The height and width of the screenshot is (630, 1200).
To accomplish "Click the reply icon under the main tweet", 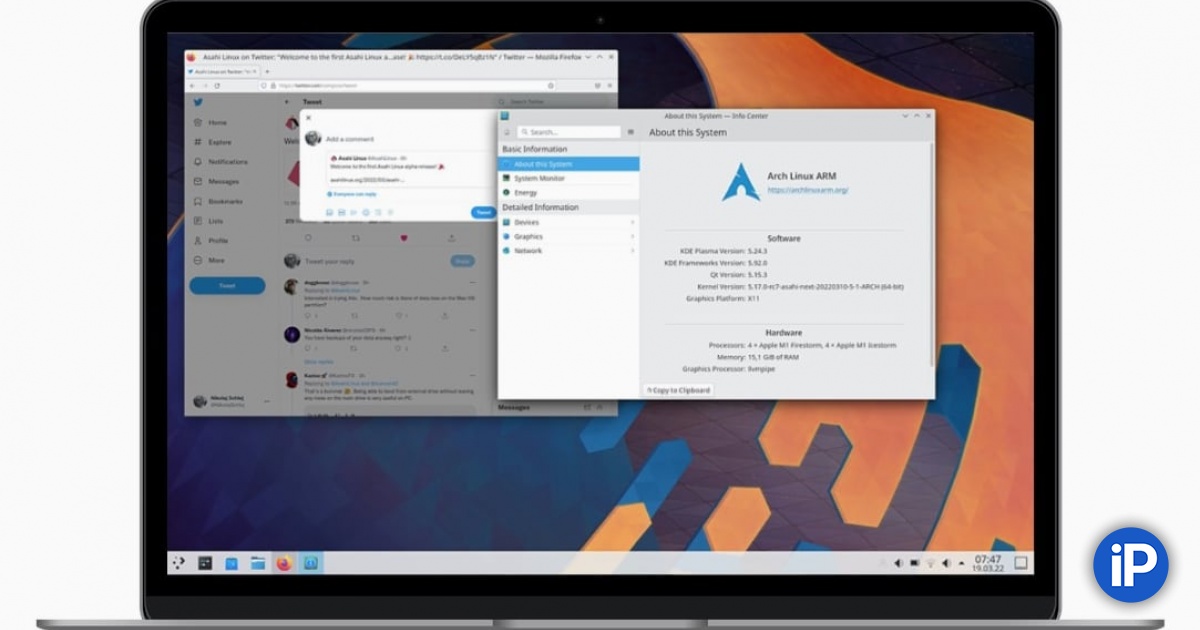I will (x=308, y=237).
